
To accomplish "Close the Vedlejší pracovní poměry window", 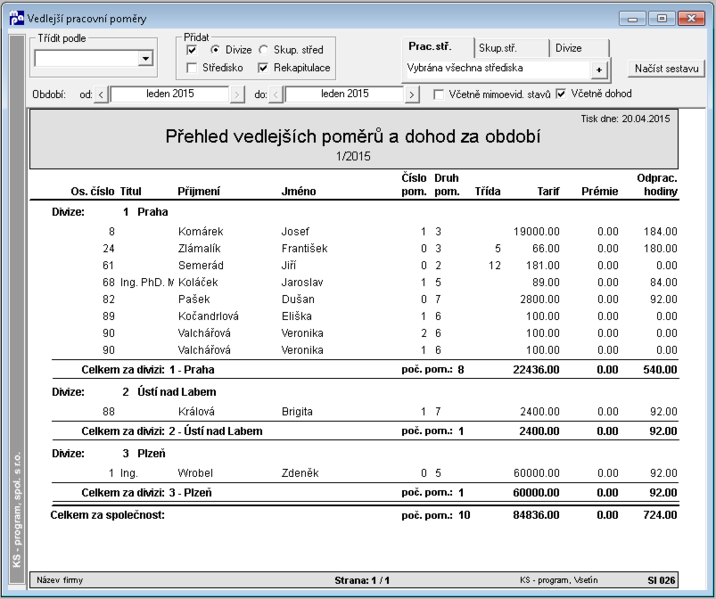I will pos(691,19).
